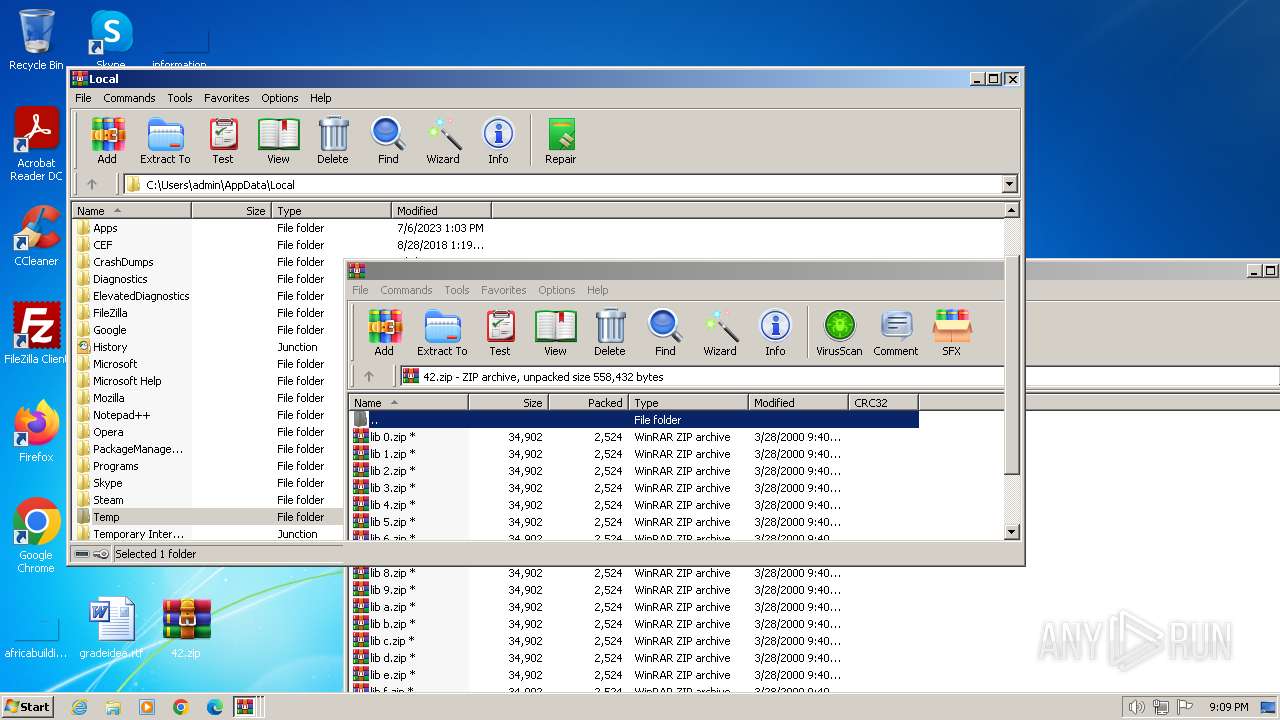Image resolution: width=1280 pixels, height=720 pixels.
Task: Sort by Size column in 42.zip window
Action: click(509, 403)
